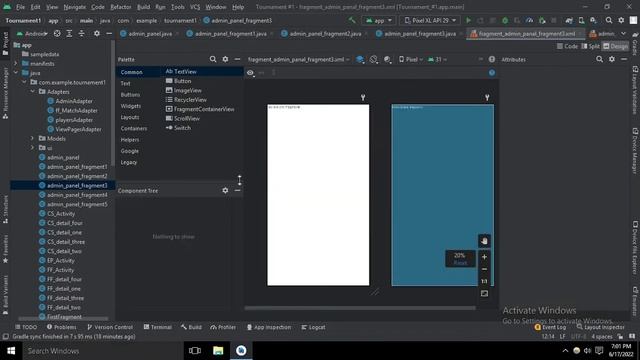Screen dimensions: 640x360
Task: Open the Refactor menu
Action: 121,7
